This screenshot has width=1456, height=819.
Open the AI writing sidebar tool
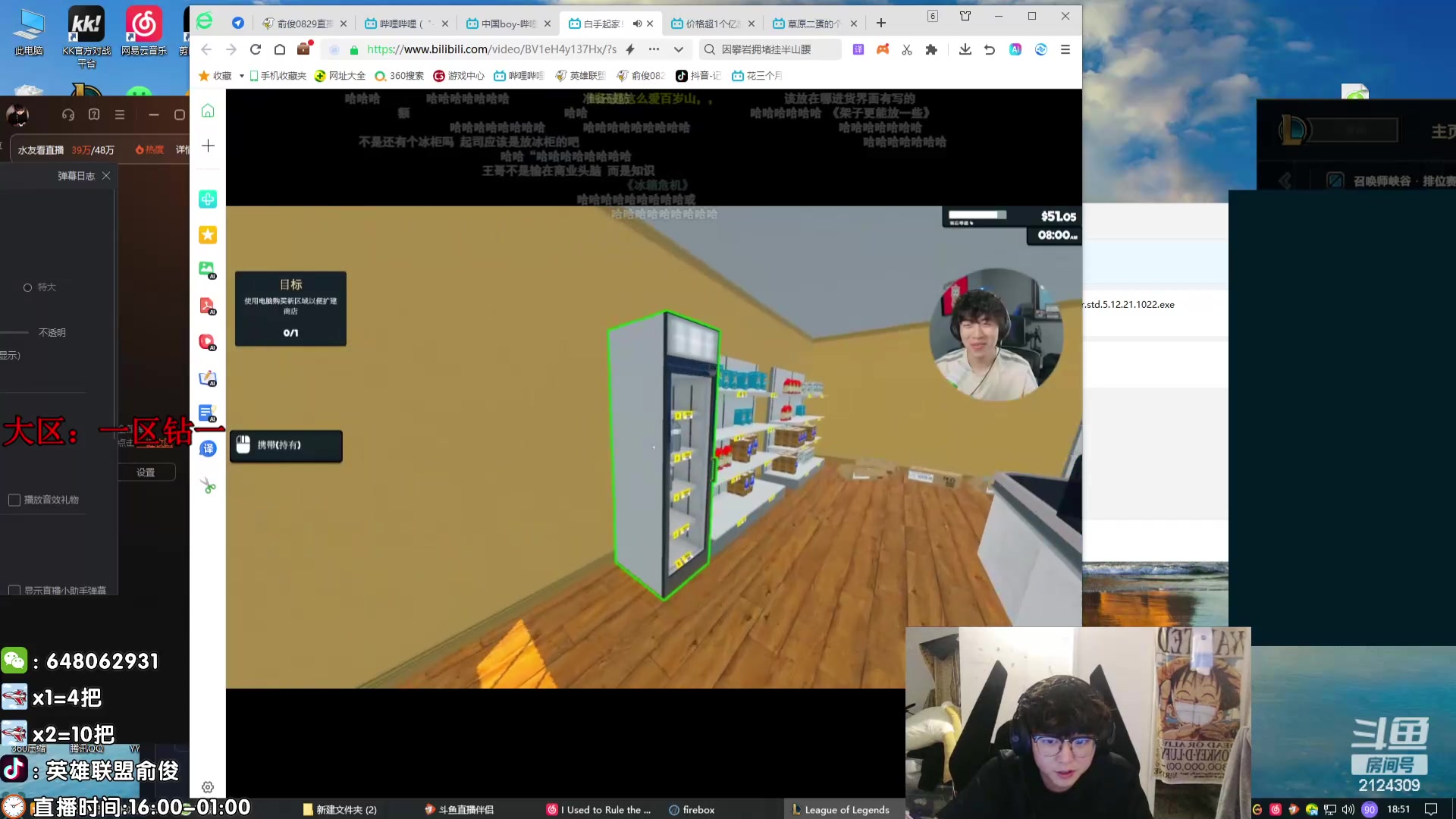pyautogui.click(x=208, y=378)
